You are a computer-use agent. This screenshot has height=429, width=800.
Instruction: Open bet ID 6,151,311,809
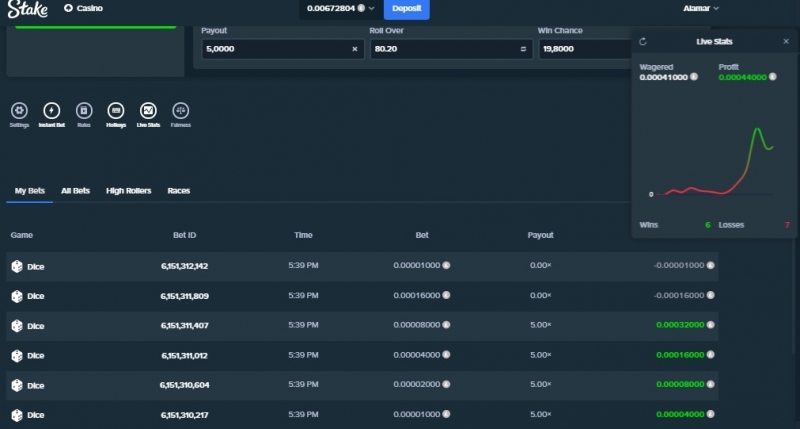coord(184,296)
